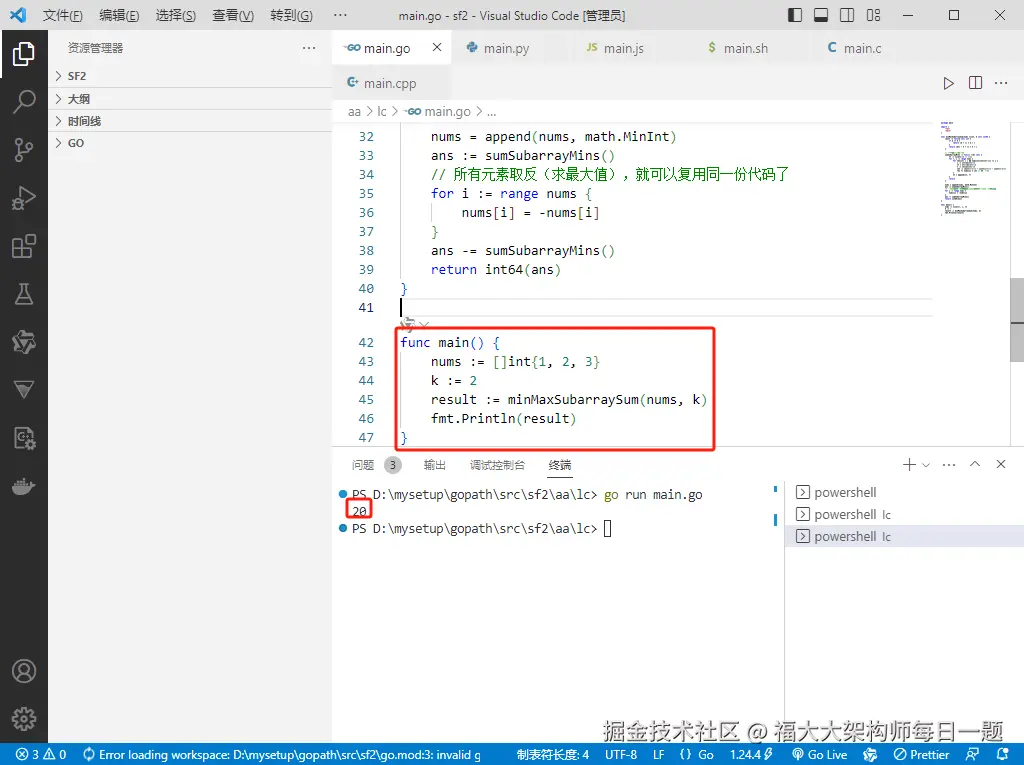Open the Run and Debug view

tap(24, 198)
